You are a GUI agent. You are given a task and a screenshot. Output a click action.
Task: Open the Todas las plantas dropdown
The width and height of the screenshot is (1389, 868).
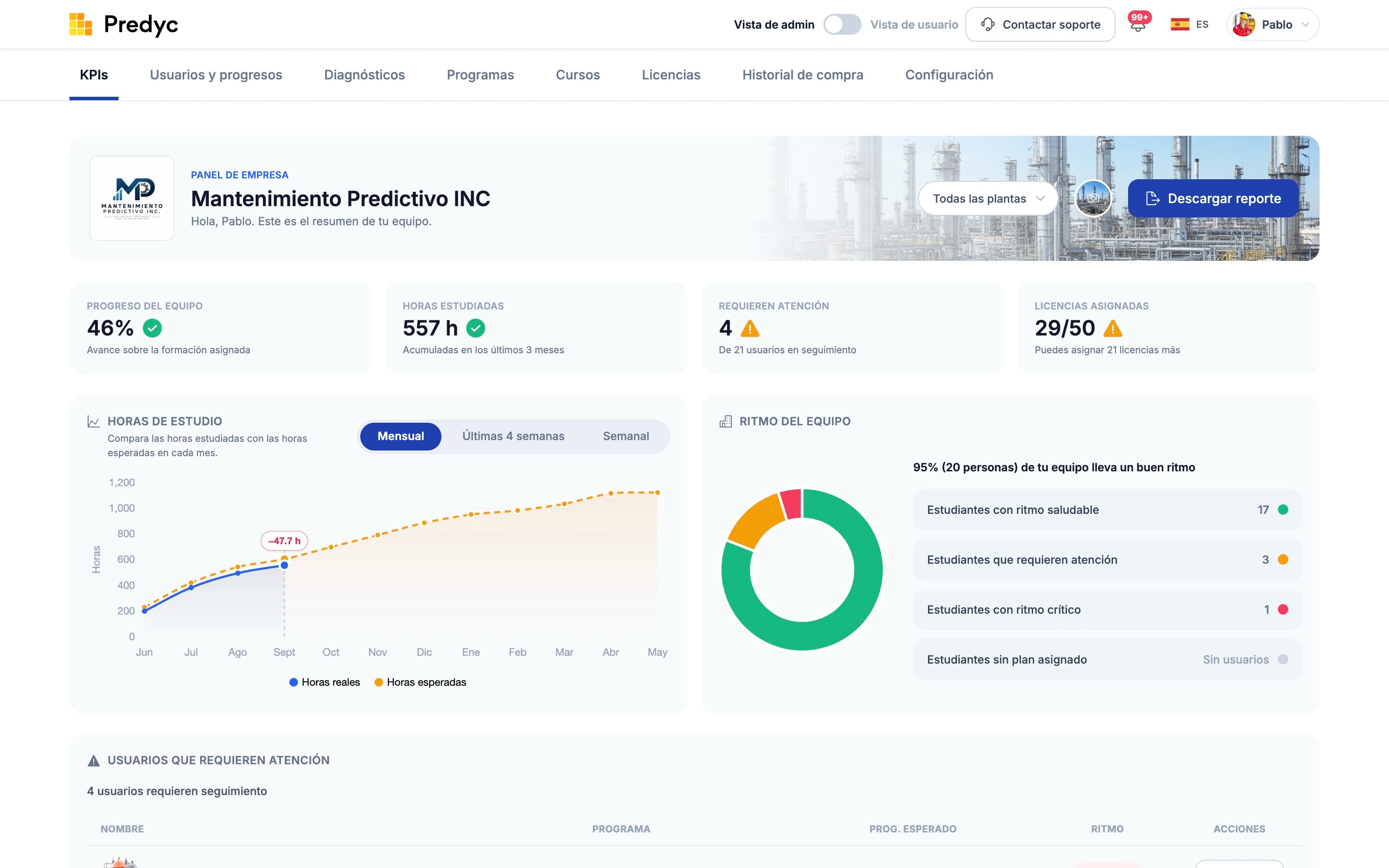(987, 199)
